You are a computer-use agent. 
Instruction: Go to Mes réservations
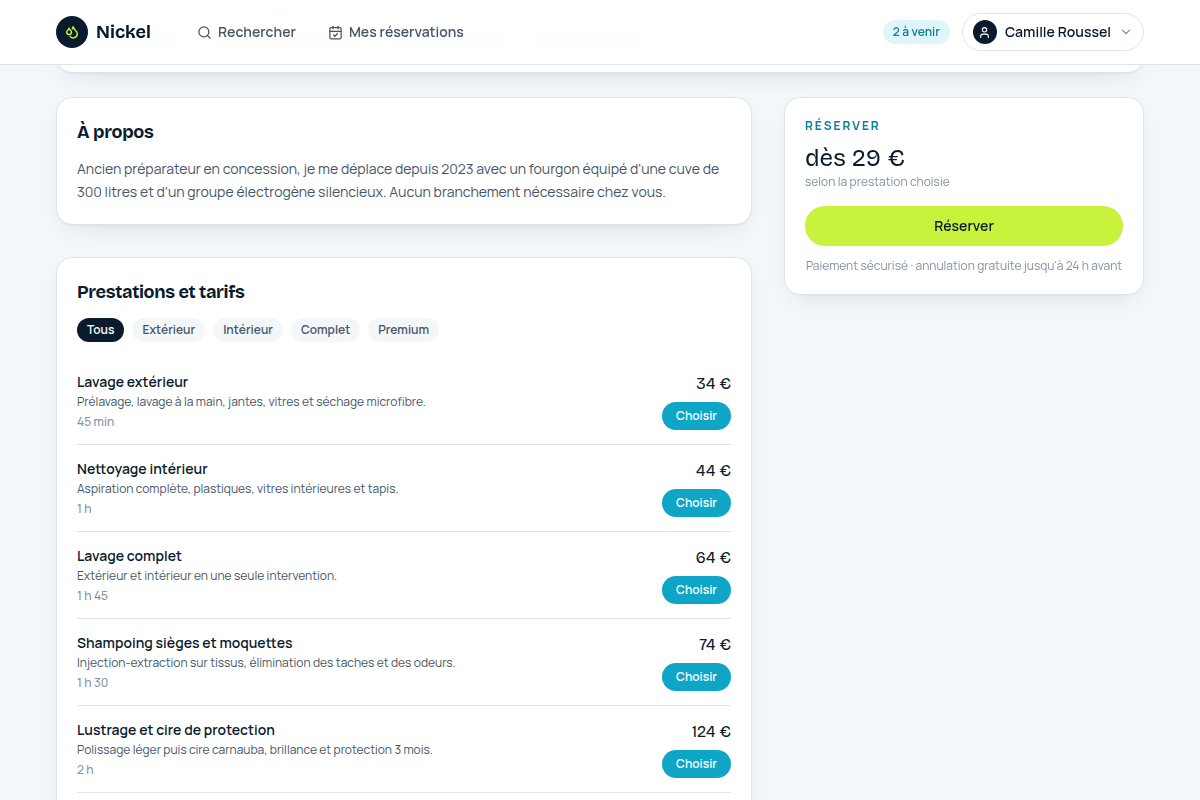pos(396,32)
